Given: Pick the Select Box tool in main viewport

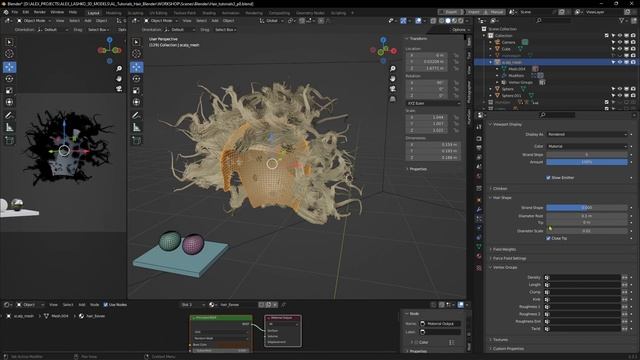Looking at the screenshot, I should [x=136, y=42].
